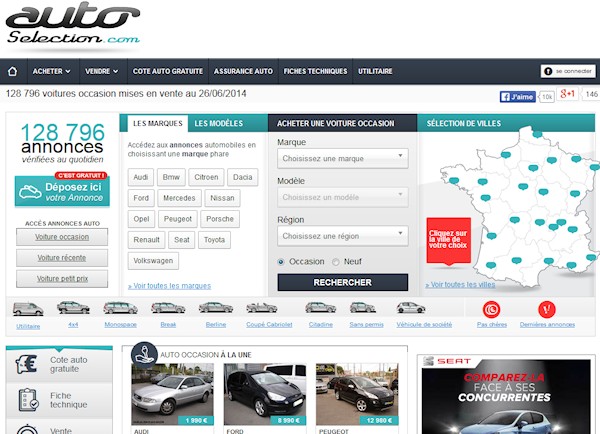
Task: Select the northernmost city marker on map
Action: (537, 134)
